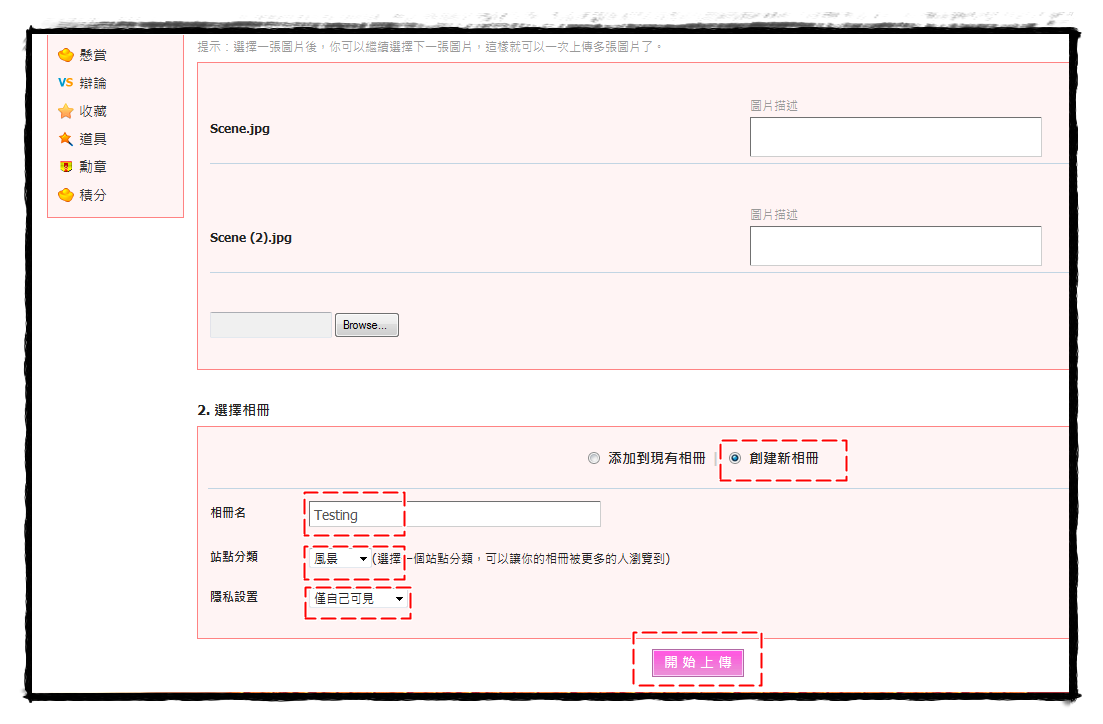Viewport: 1103px width, 724px height.
Task: Click the star icon beside 收藏
Action: pyautogui.click(x=66, y=111)
